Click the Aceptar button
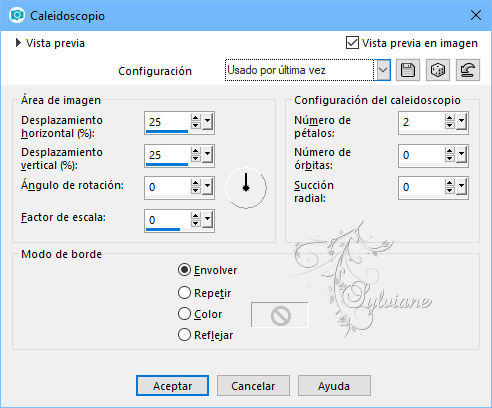This screenshot has height=408, width=492. 172,386
